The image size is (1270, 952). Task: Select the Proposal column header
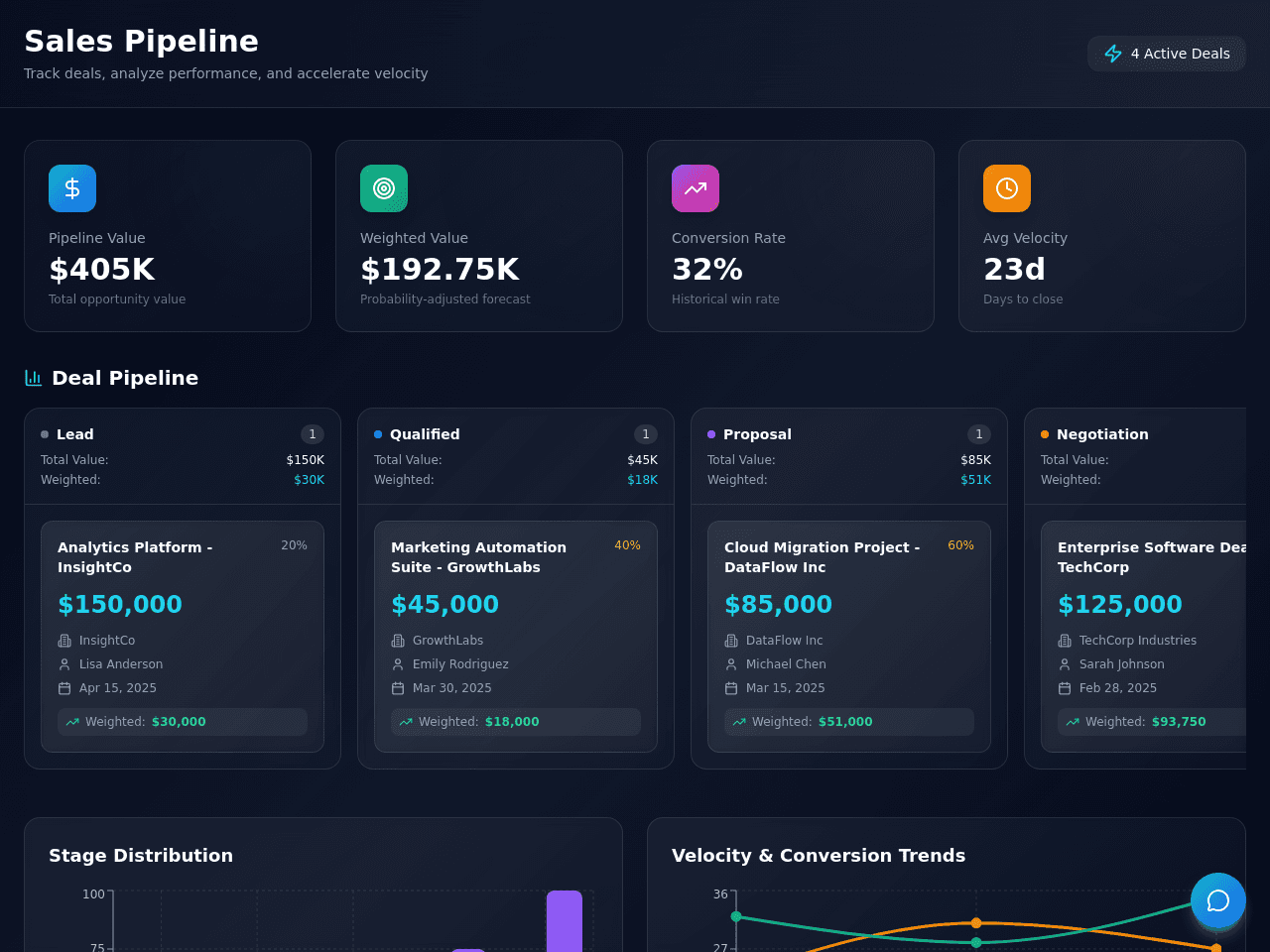coord(849,456)
